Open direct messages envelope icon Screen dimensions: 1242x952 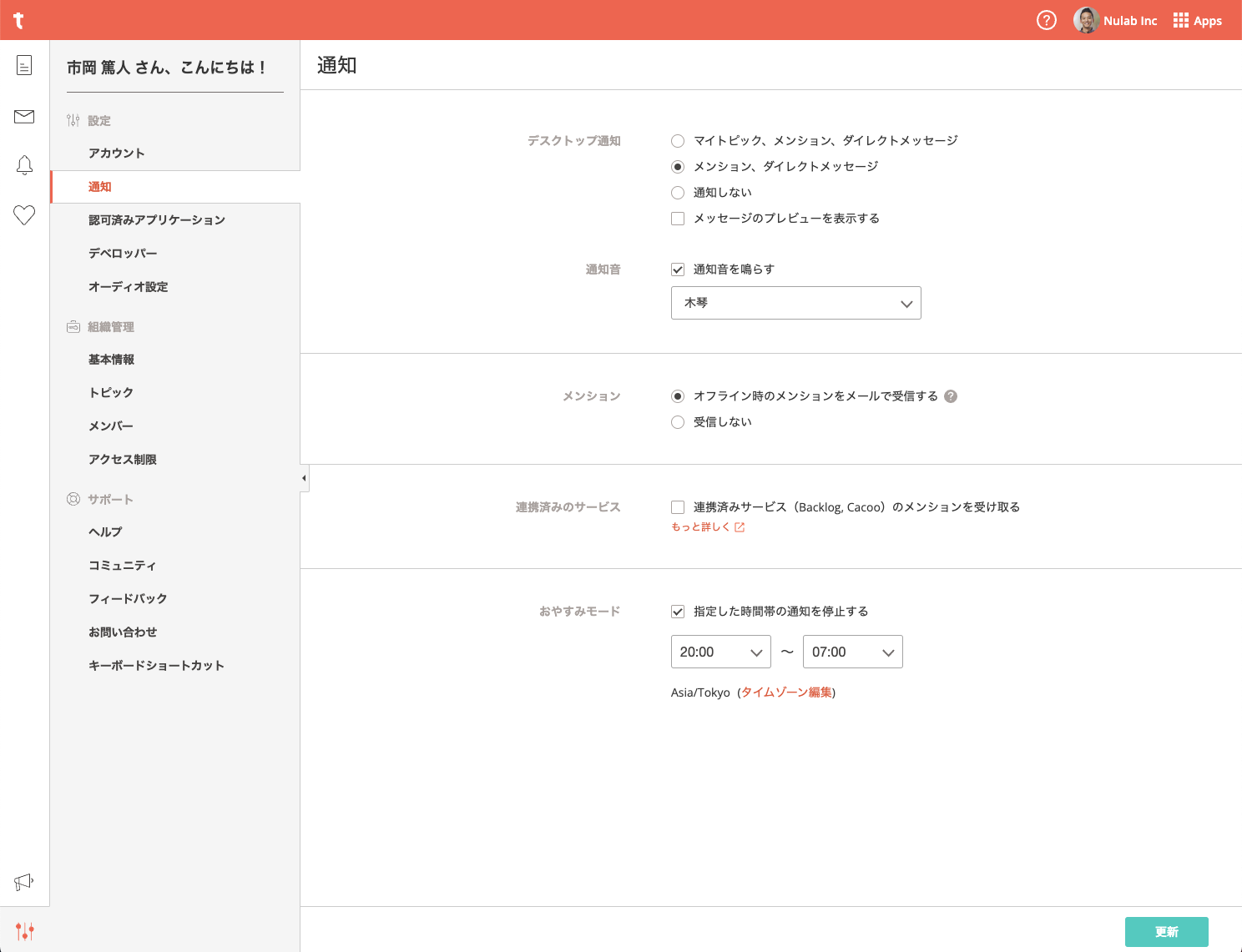point(24,116)
